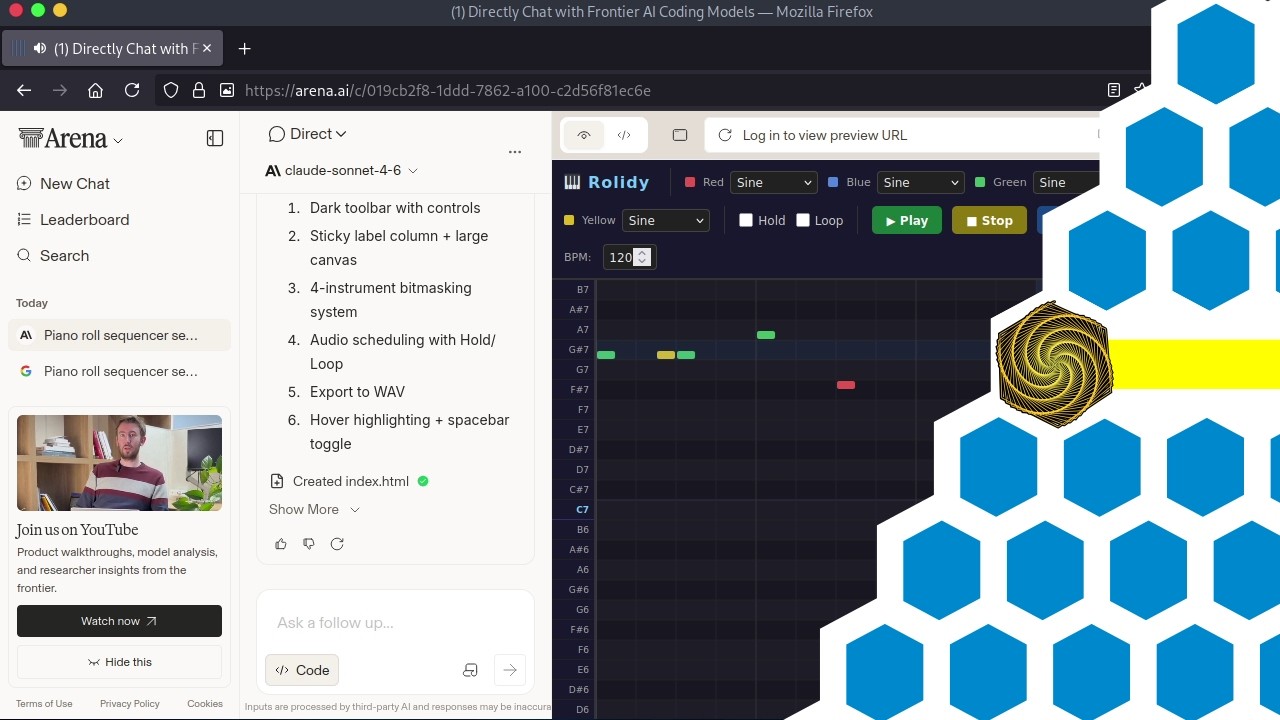Open the Terms of Use link
The height and width of the screenshot is (720, 1280).
pos(44,704)
